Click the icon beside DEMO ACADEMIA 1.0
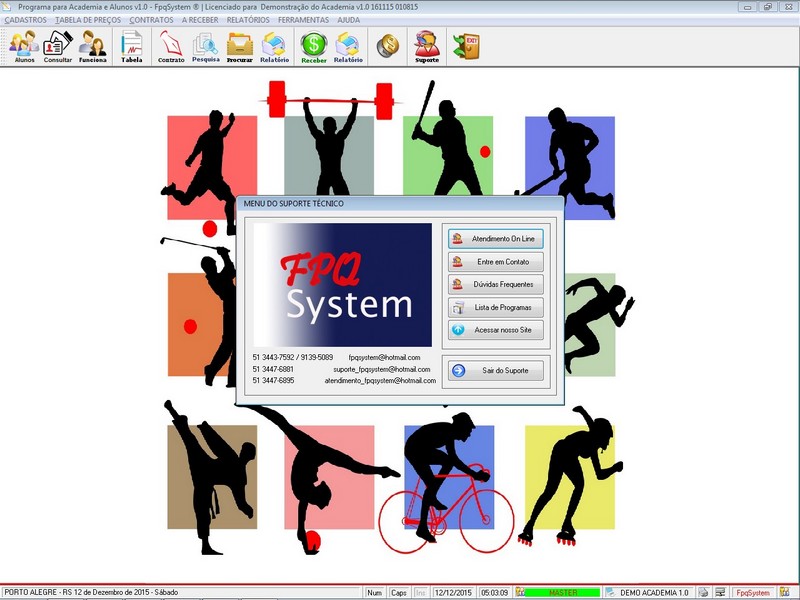800x600 pixels. (x=610, y=592)
